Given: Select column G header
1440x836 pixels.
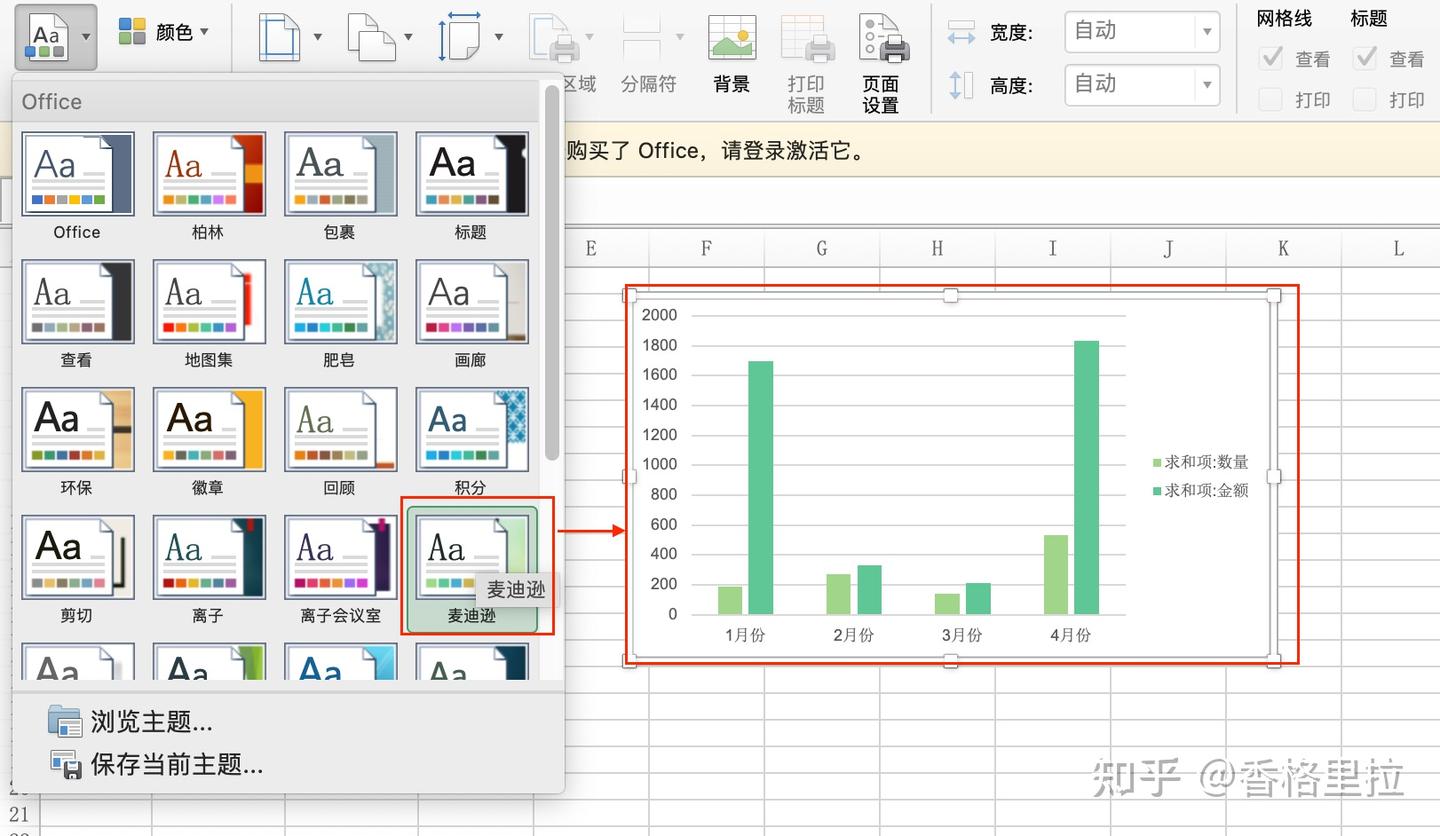Looking at the screenshot, I should coord(822,248).
